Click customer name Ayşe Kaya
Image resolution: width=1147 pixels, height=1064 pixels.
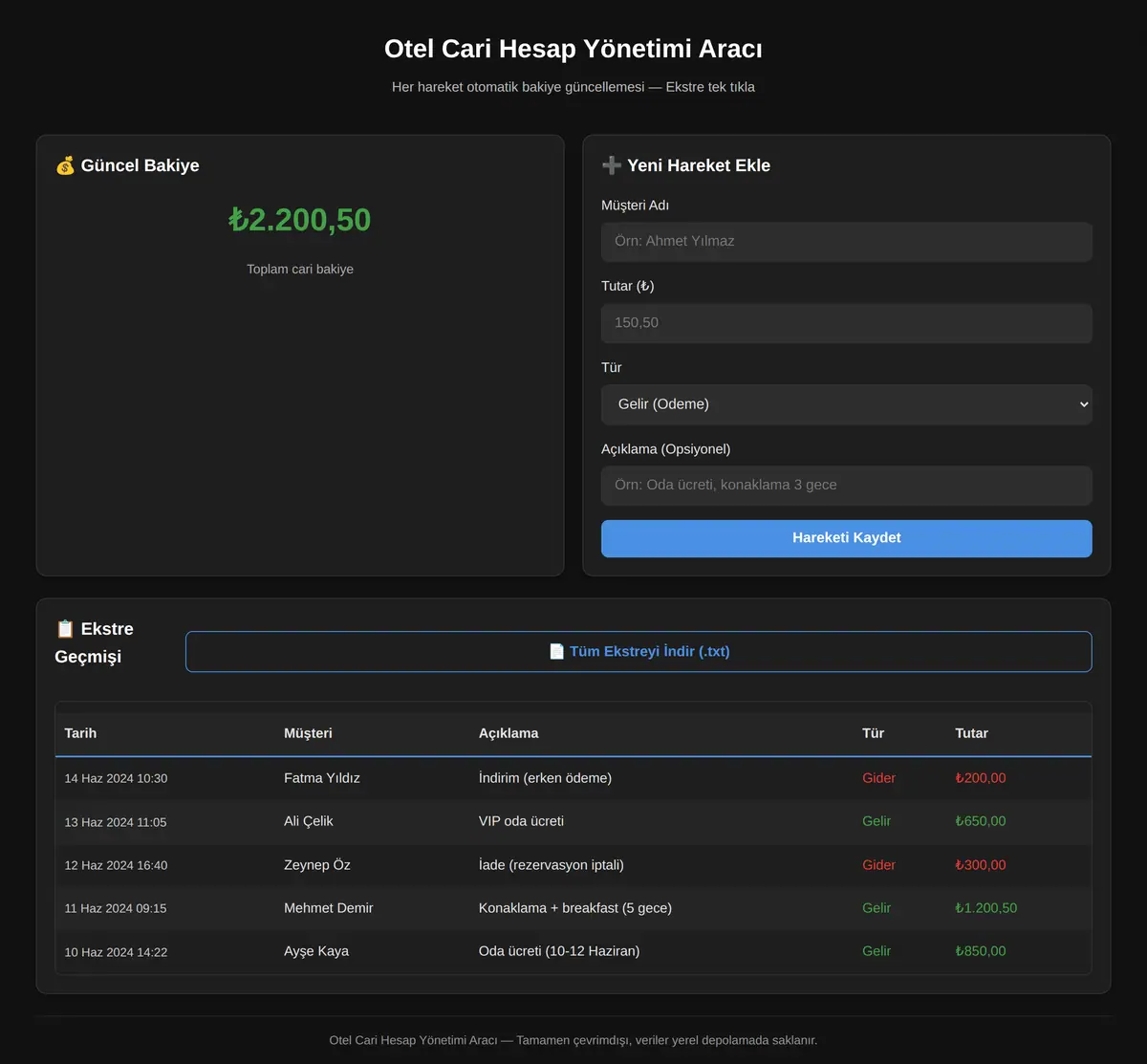click(316, 951)
